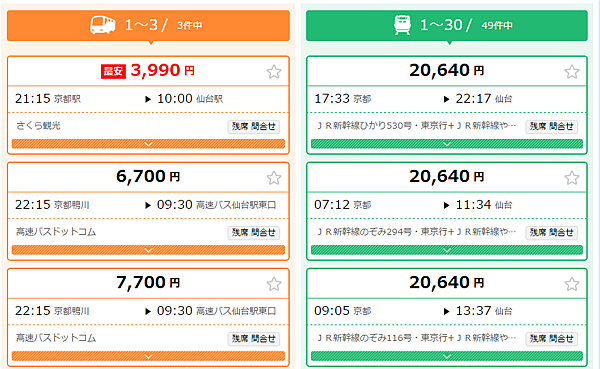The width and height of the screenshot is (600, 369).
Task: Click the 17:33 京都 departure text
Action: coord(342,99)
